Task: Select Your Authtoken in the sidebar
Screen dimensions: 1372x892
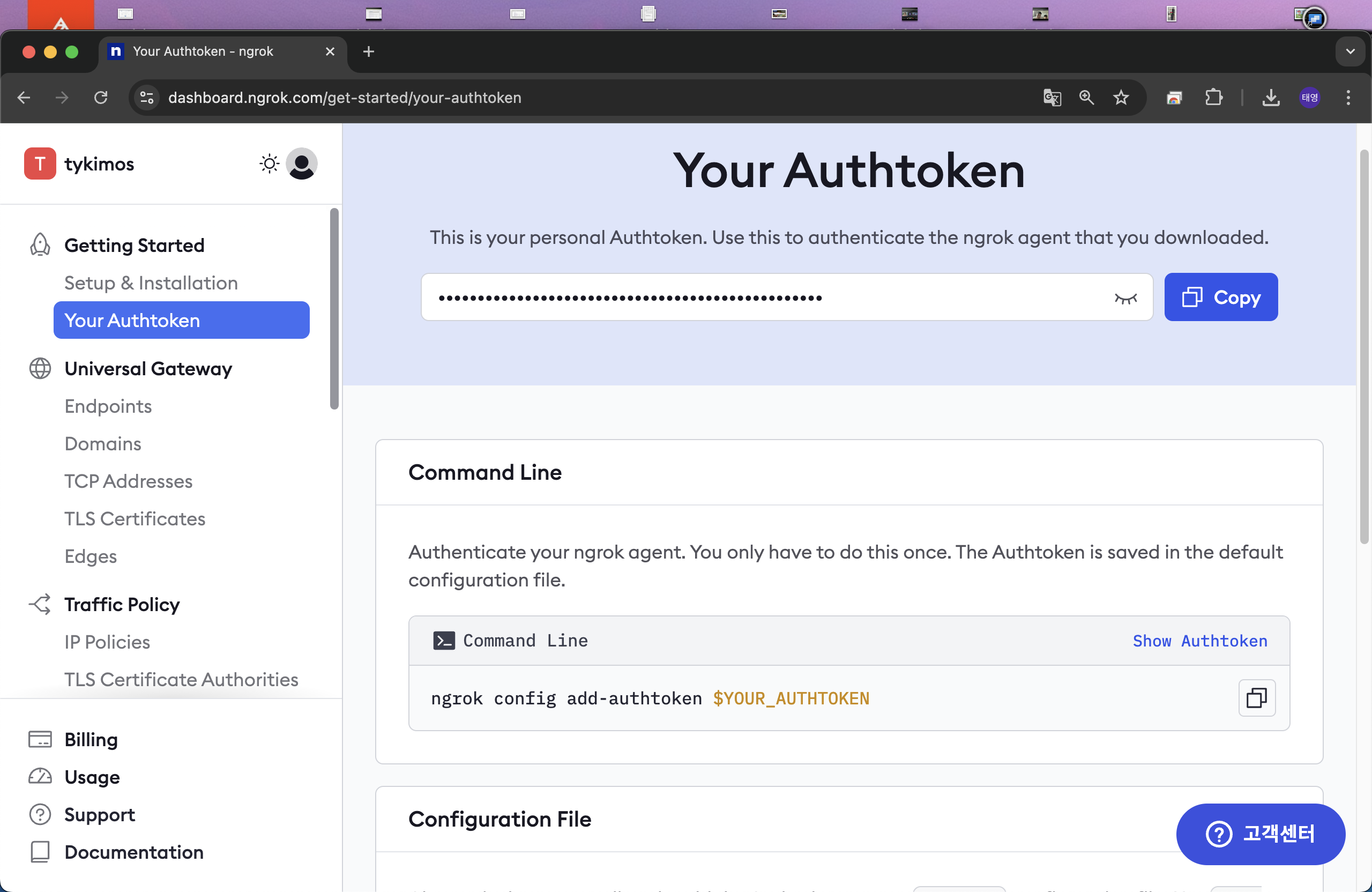Action: (181, 320)
